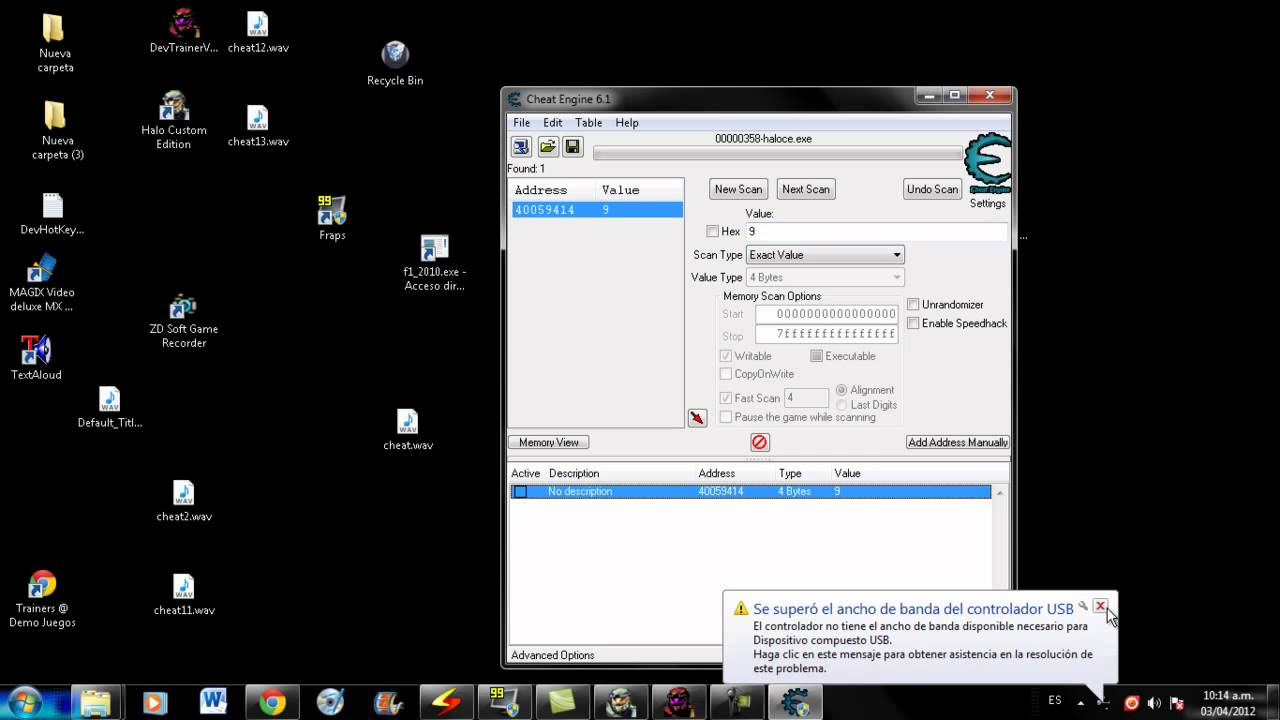Select cheat11.wav desktop file
This screenshot has height=720, width=1280.
(x=184, y=595)
